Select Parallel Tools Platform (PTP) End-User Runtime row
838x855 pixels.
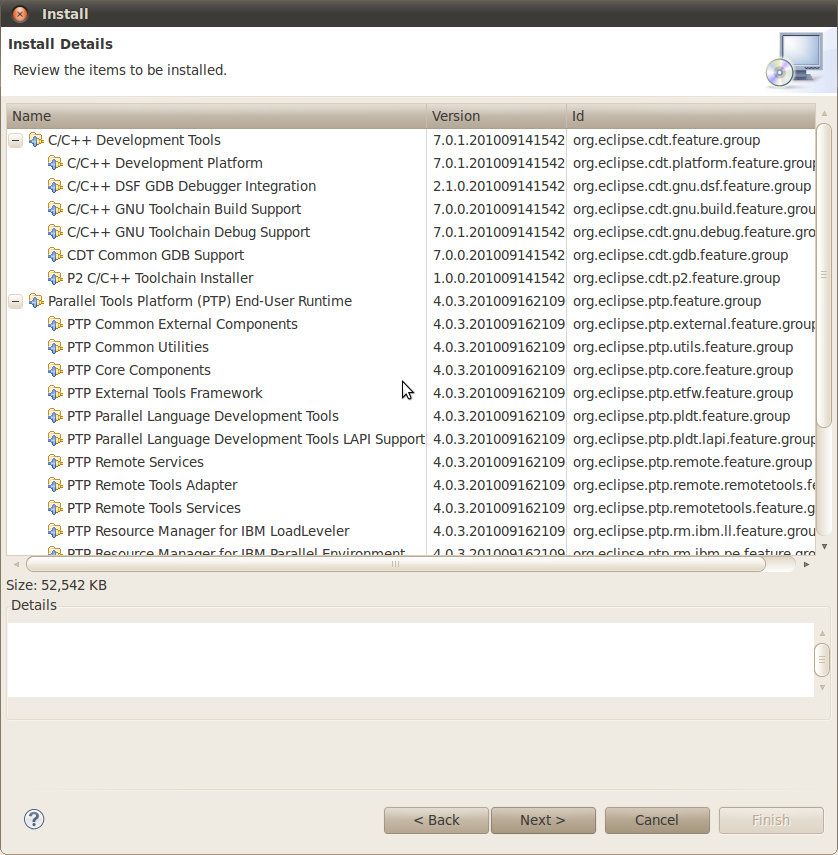pyautogui.click(x=411, y=301)
